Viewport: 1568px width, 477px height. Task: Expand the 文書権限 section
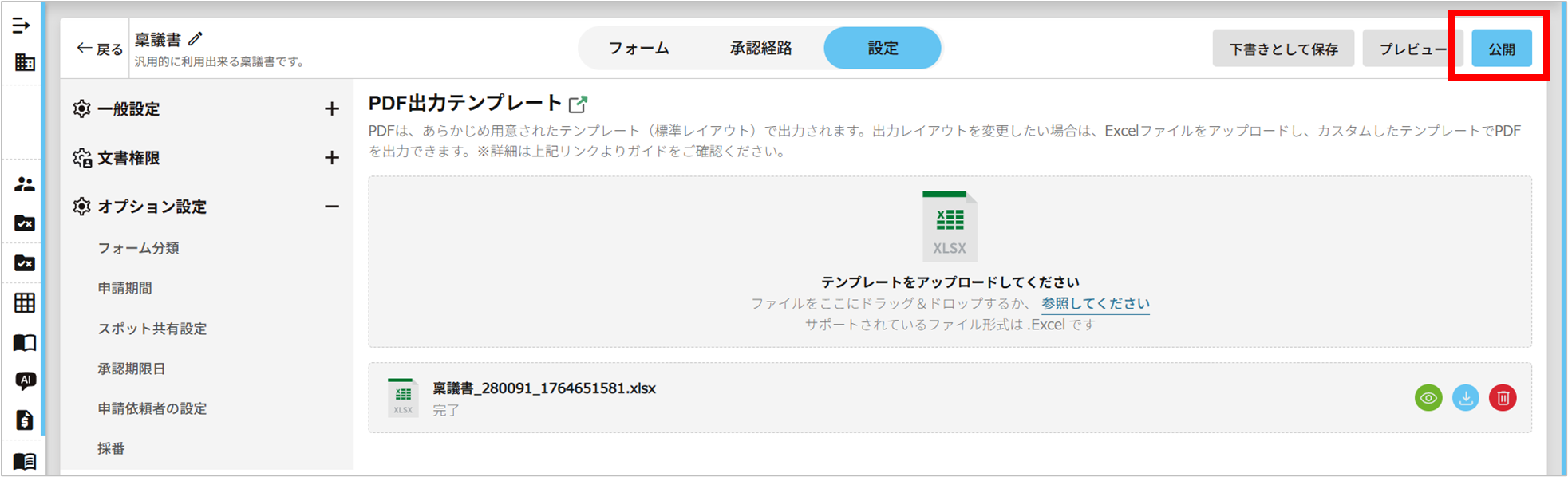[x=332, y=158]
